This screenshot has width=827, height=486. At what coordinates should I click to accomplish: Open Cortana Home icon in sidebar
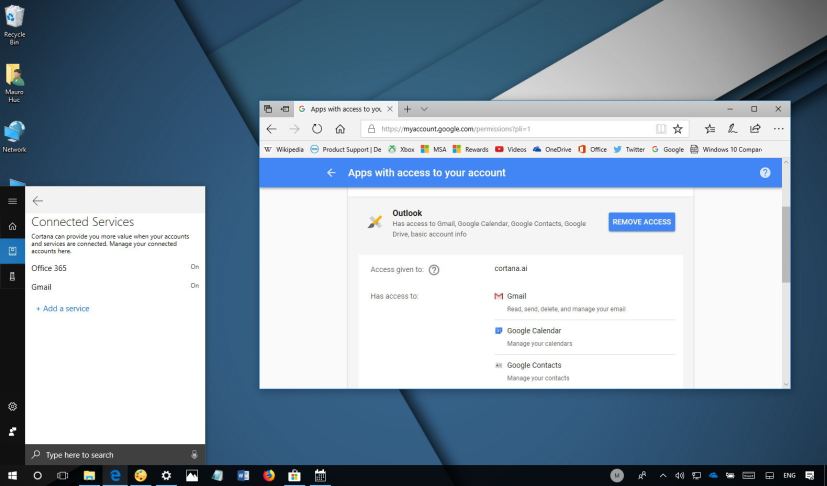click(12, 226)
